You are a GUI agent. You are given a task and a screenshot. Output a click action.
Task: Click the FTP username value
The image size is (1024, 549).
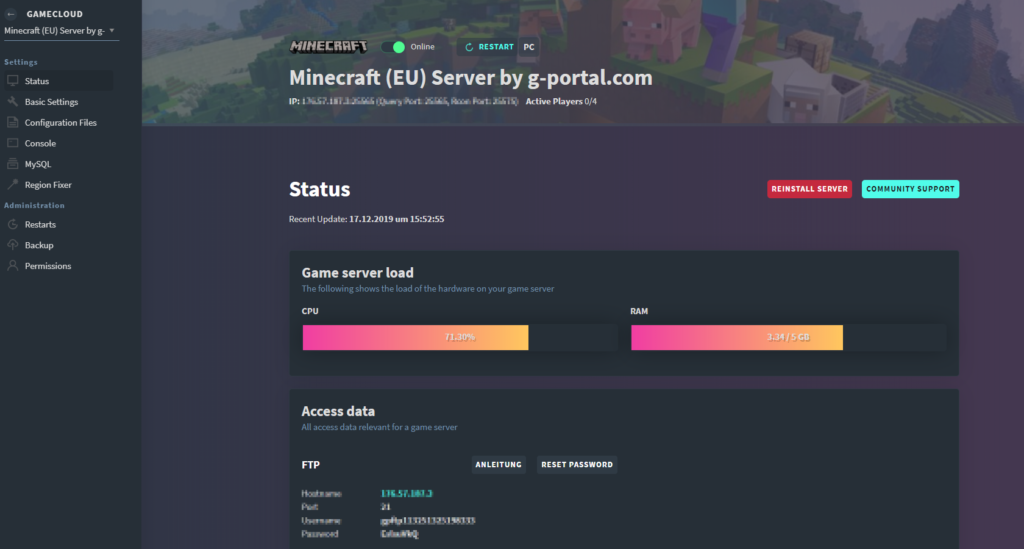click(x=428, y=520)
